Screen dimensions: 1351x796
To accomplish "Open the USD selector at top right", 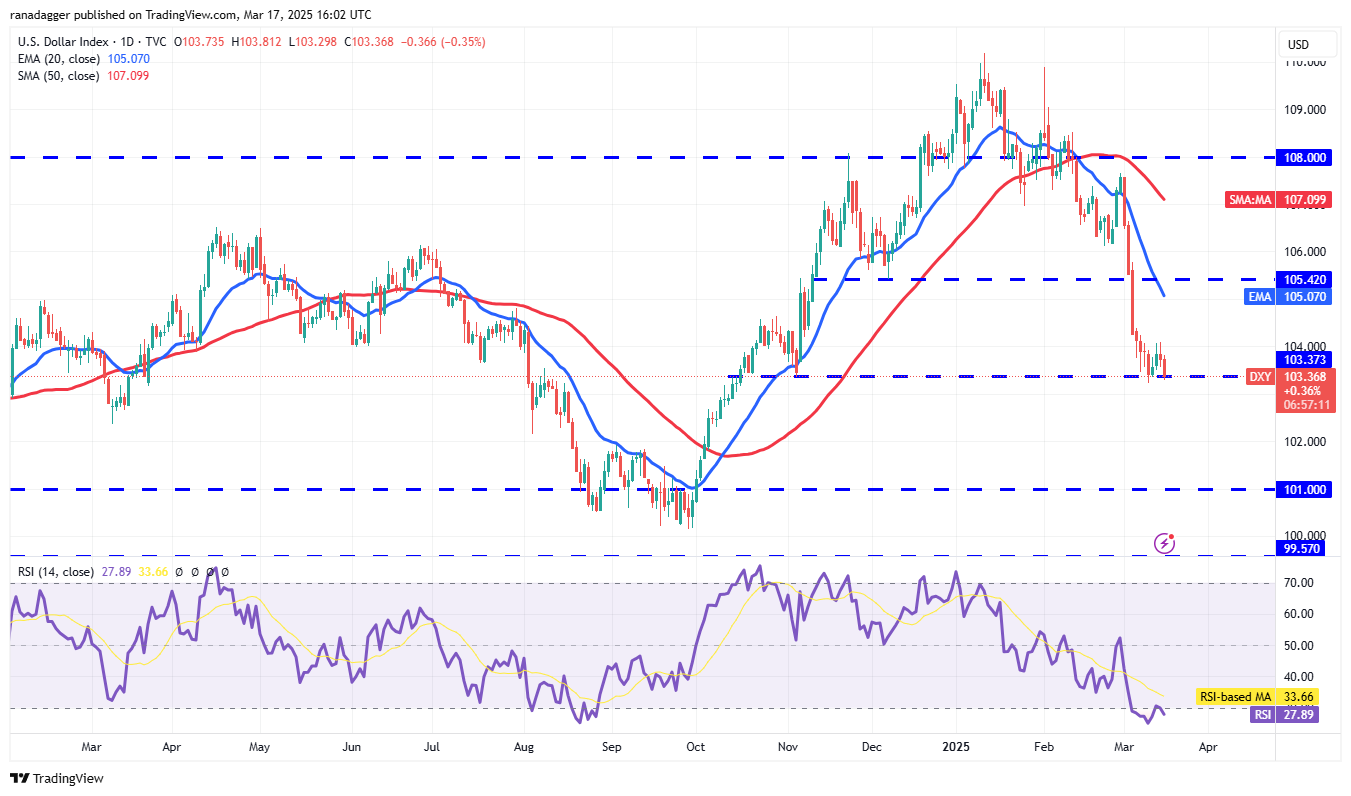I will coord(1307,43).
